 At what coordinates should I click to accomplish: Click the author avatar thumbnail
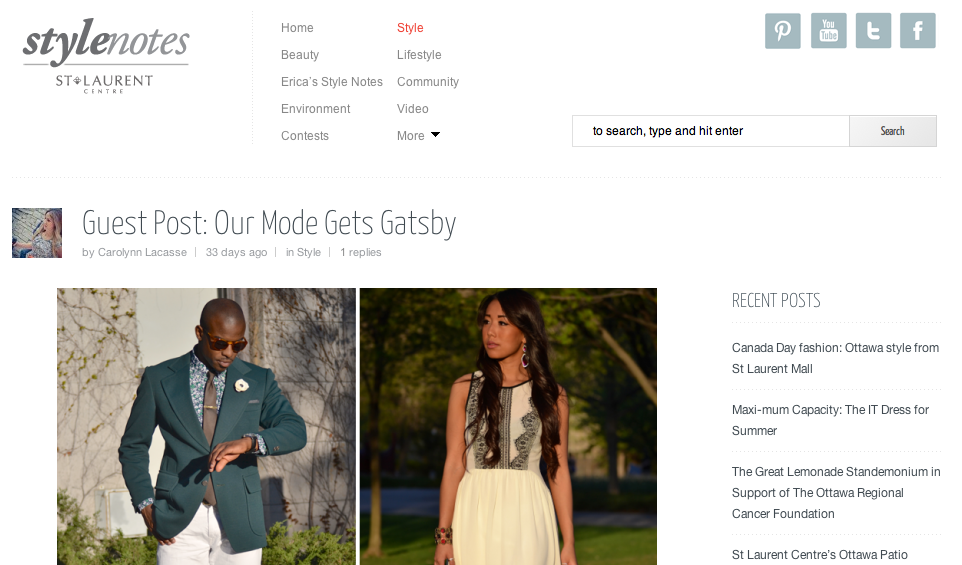[x=37, y=233]
